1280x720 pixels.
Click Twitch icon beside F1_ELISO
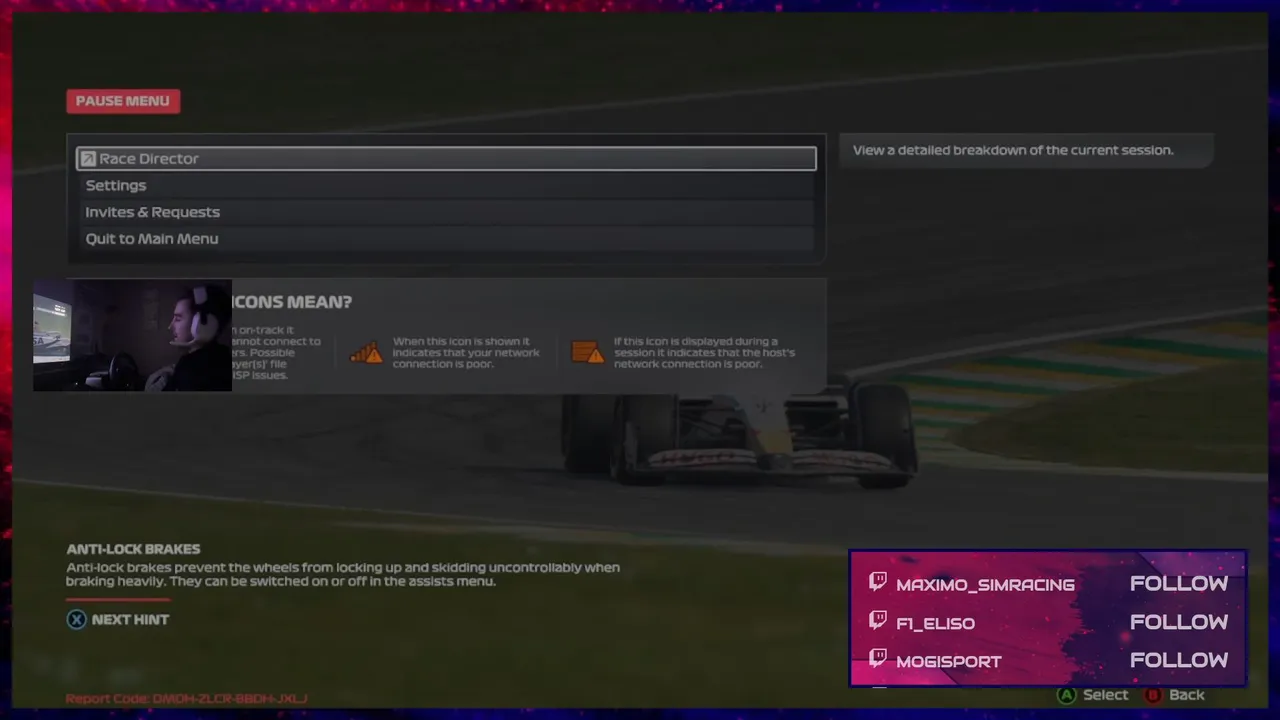coord(878,620)
